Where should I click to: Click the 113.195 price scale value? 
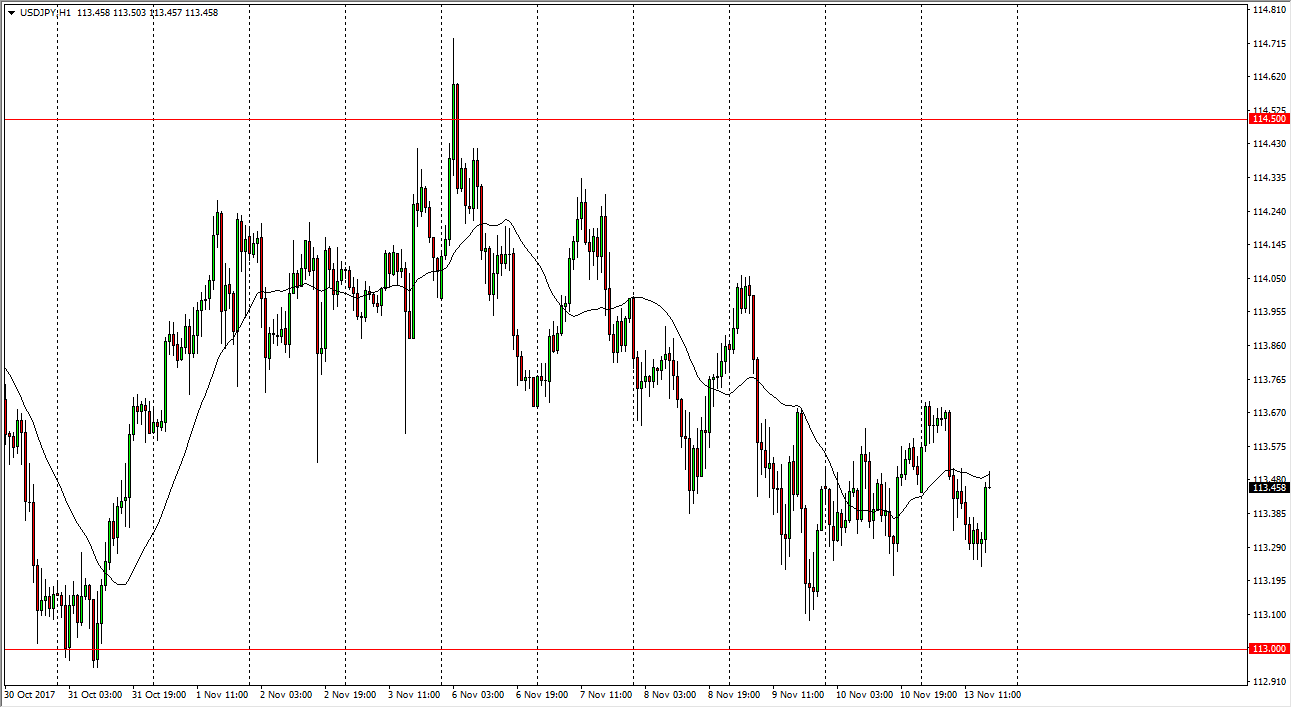(x=1268, y=581)
